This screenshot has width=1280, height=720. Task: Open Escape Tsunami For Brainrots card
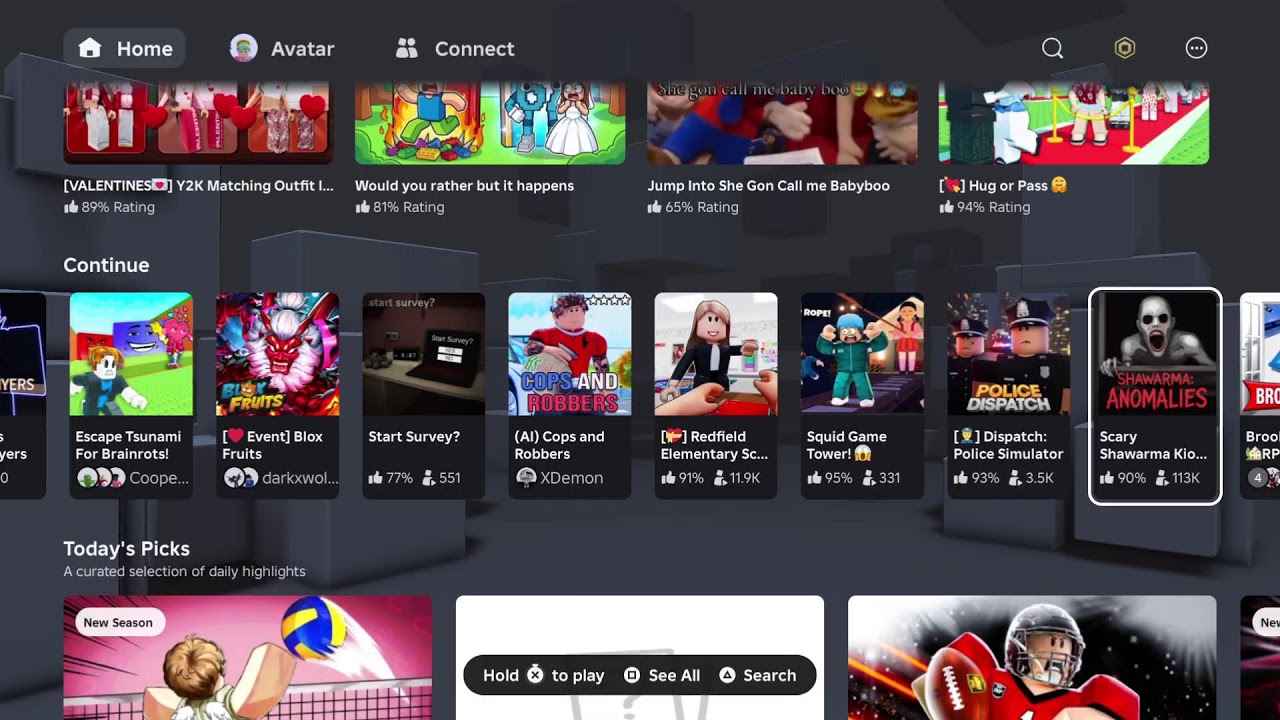point(131,395)
